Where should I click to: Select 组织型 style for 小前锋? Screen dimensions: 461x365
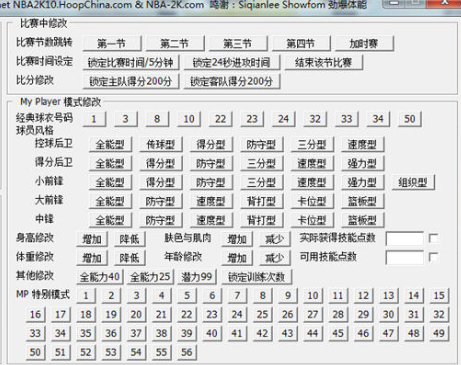pyautogui.click(x=413, y=182)
